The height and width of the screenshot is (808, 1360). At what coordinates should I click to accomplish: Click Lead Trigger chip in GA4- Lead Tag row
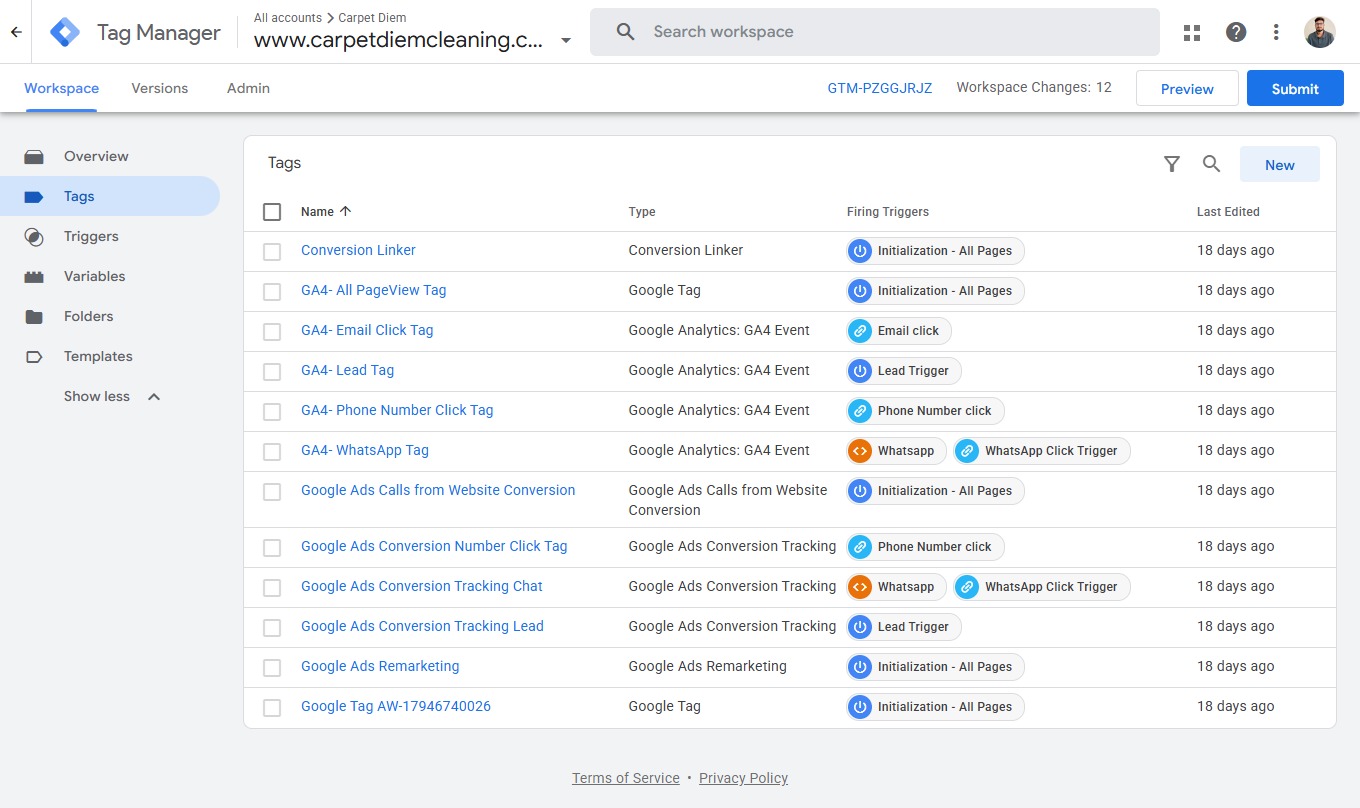pyautogui.click(x=904, y=370)
